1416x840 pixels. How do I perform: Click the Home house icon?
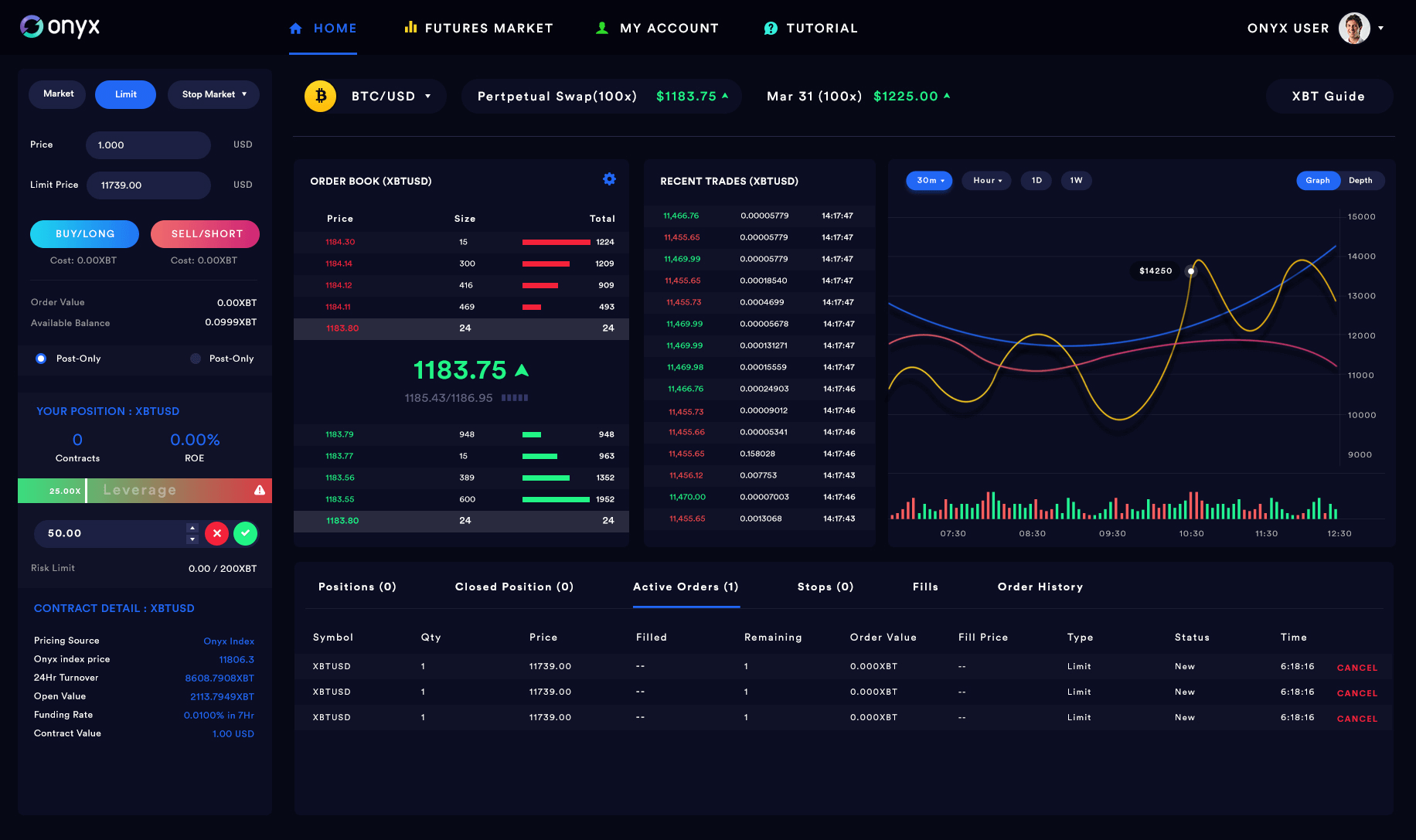(295, 29)
